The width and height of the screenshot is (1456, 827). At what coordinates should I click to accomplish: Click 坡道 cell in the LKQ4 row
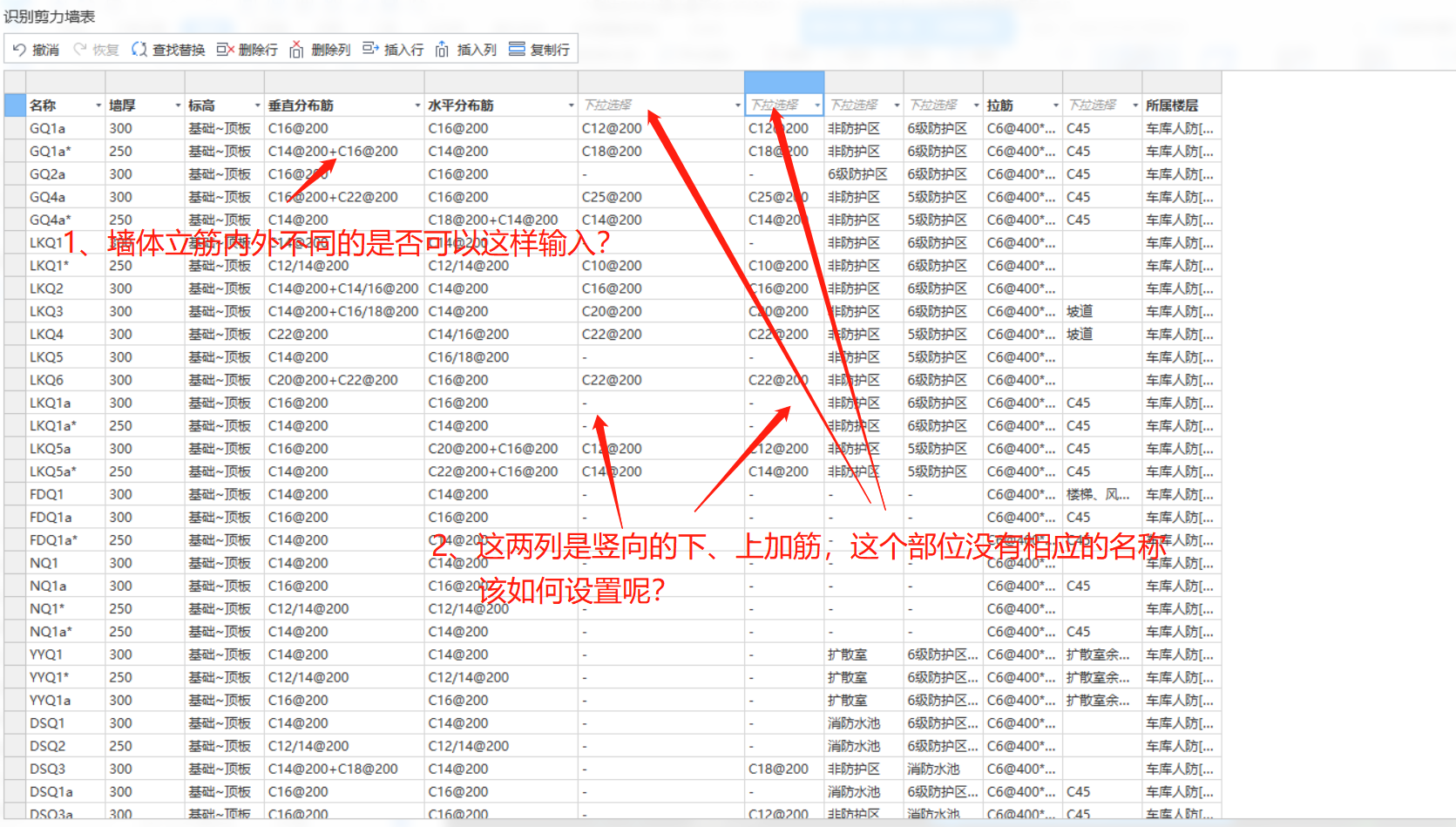click(x=1102, y=334)
